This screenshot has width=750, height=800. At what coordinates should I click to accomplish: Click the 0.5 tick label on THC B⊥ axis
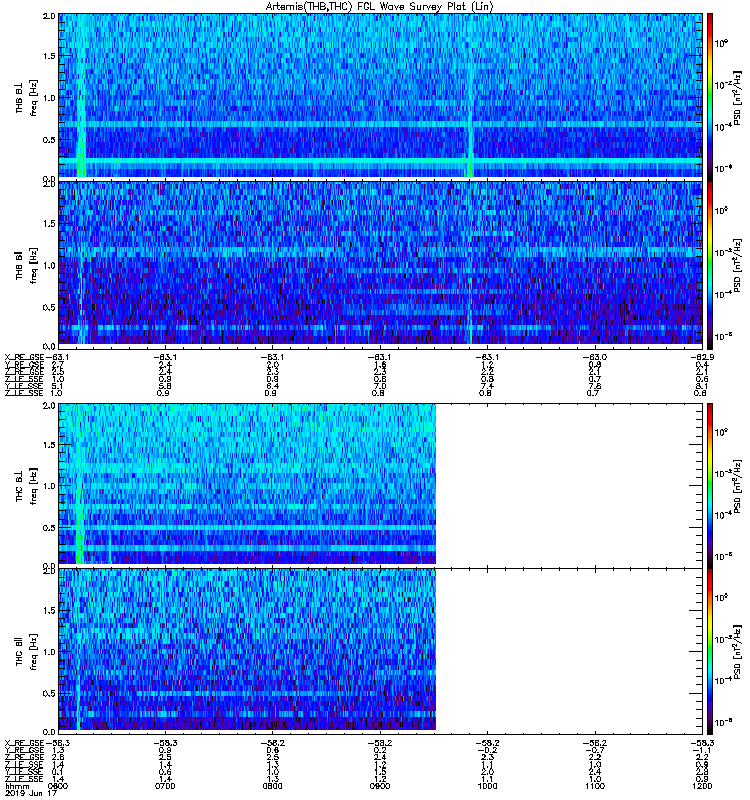(49, 528)
